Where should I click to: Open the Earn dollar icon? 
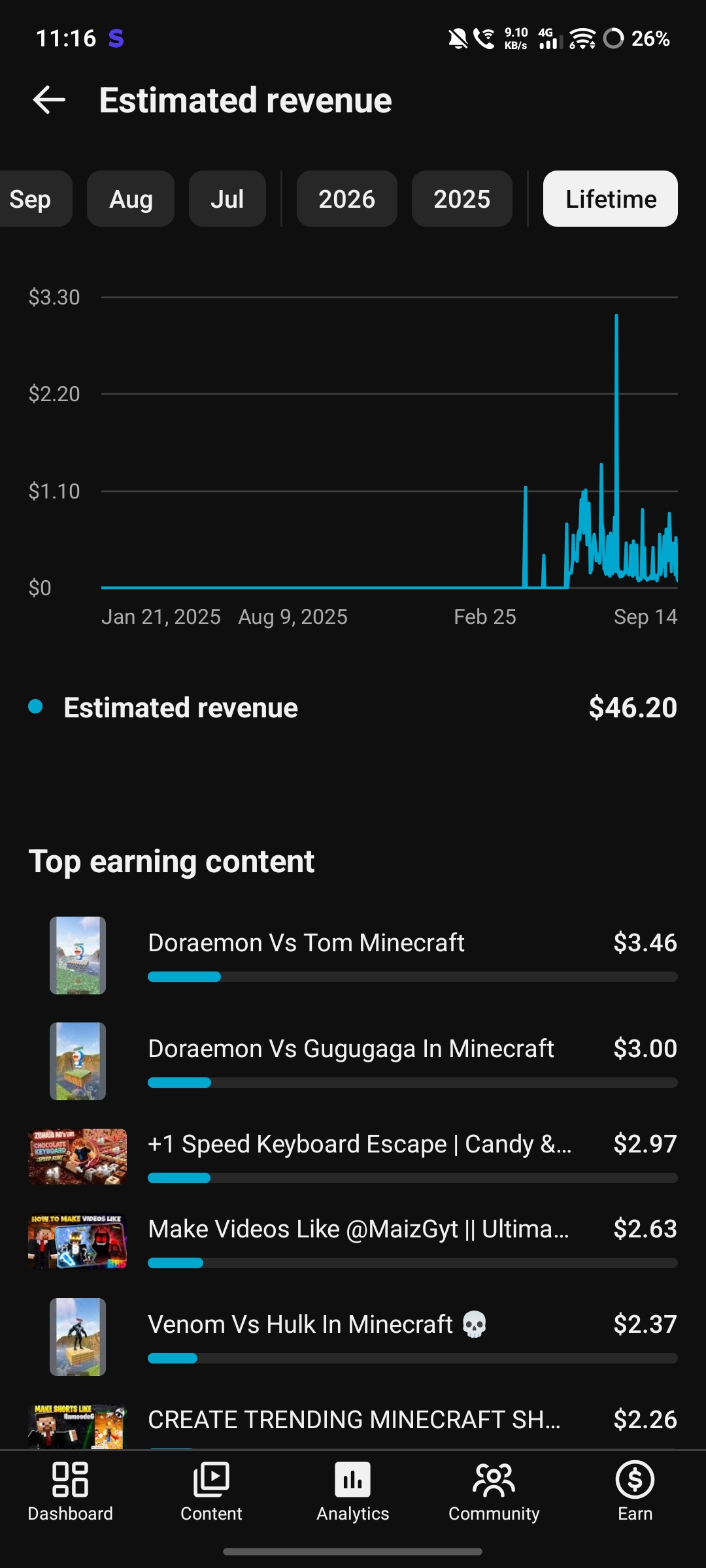[635, 1479]
